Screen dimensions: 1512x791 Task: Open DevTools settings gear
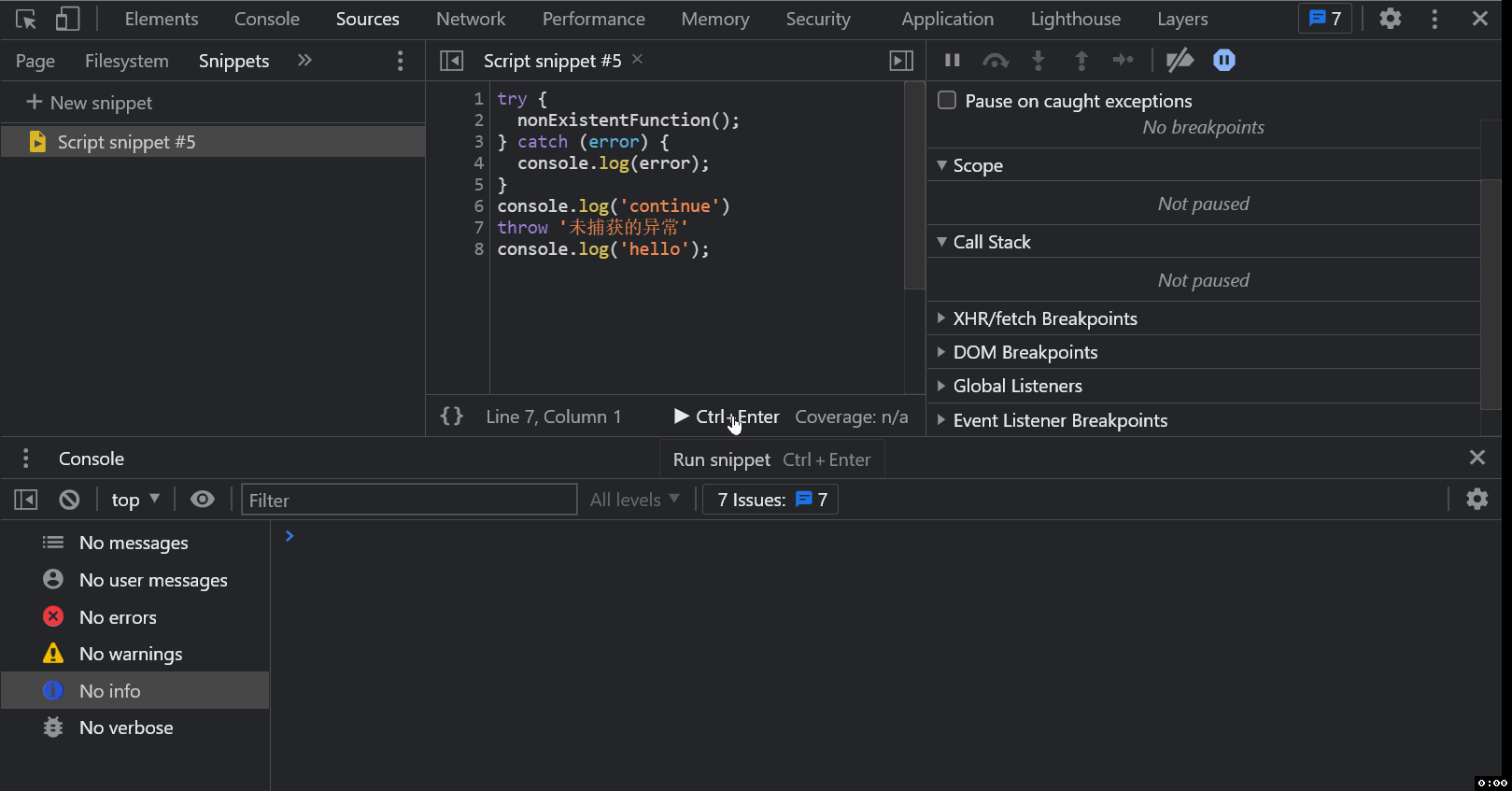(x=1391, y=19)
